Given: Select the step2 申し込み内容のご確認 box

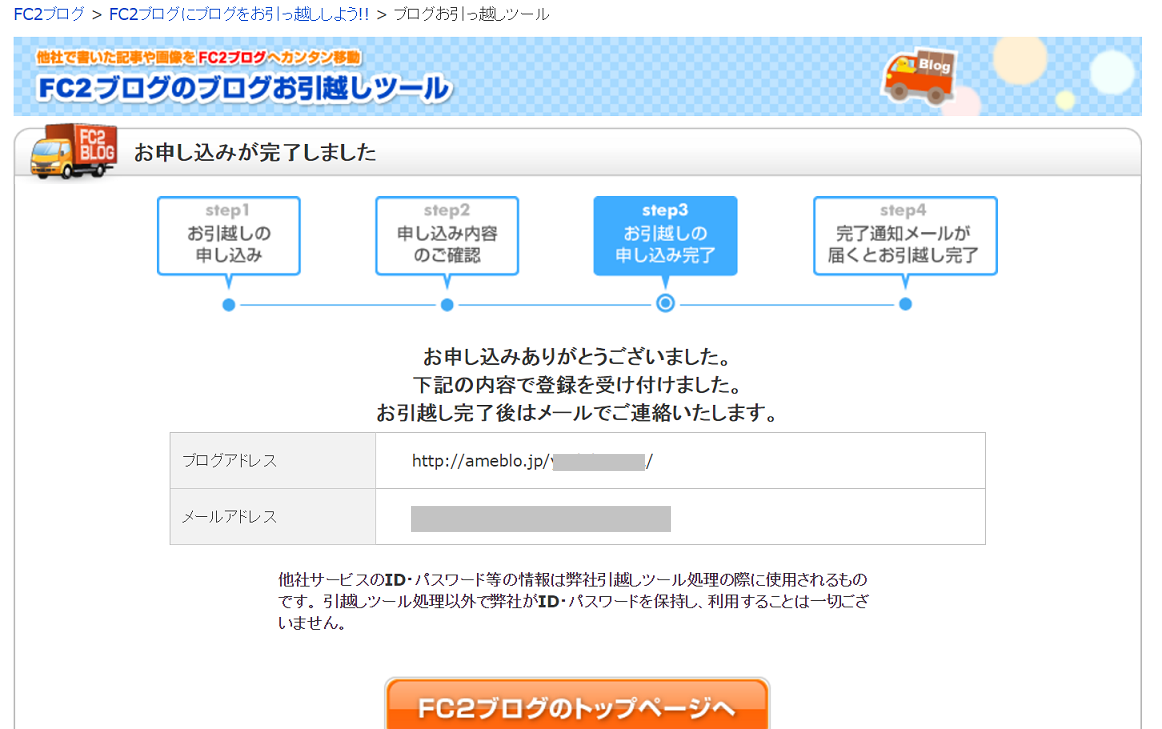Looking at the screenshot, I should coord(447,236).
